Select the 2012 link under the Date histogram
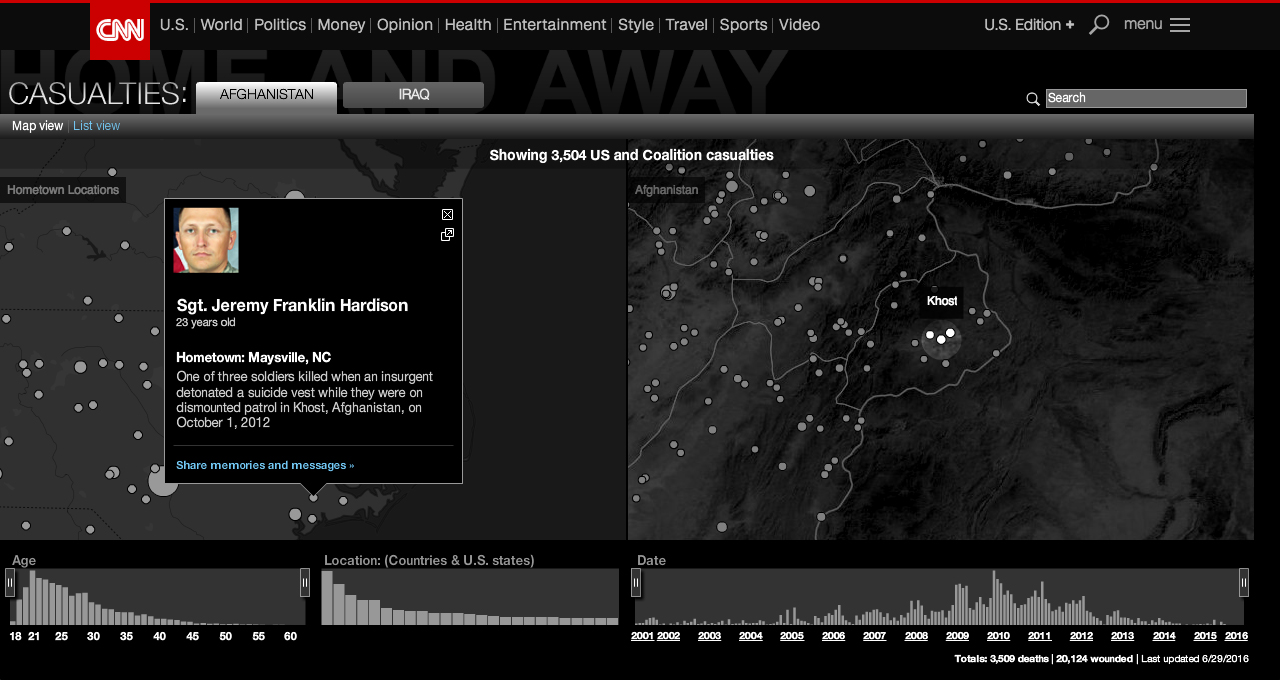 [1081, 636]
